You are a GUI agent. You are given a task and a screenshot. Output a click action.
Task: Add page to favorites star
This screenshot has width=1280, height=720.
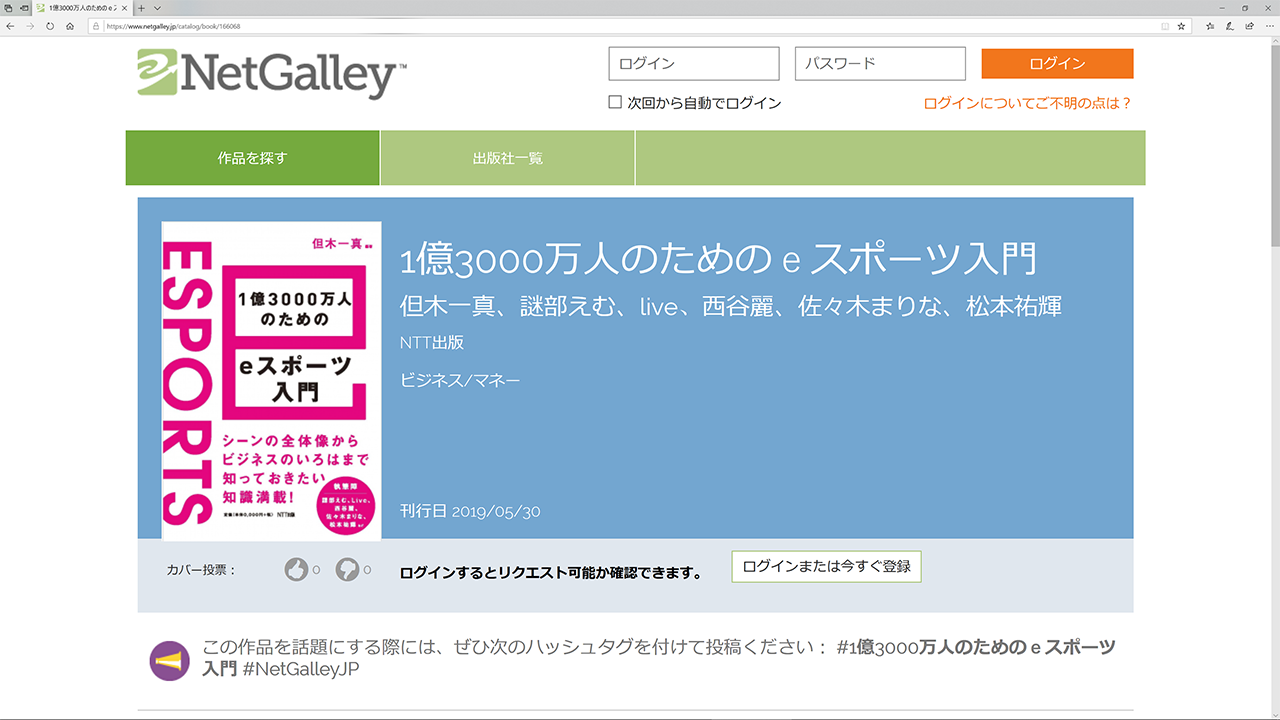(x=1181, y=26)
